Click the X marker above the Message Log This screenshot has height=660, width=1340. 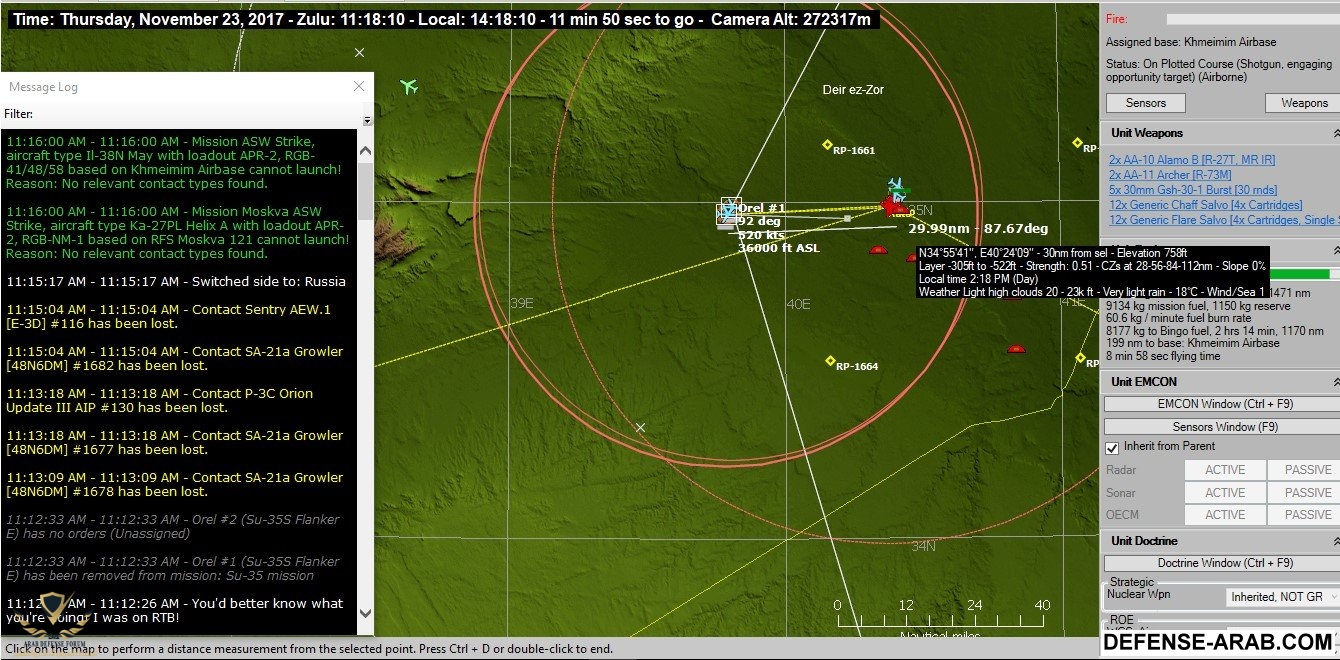tap(360, 53)
